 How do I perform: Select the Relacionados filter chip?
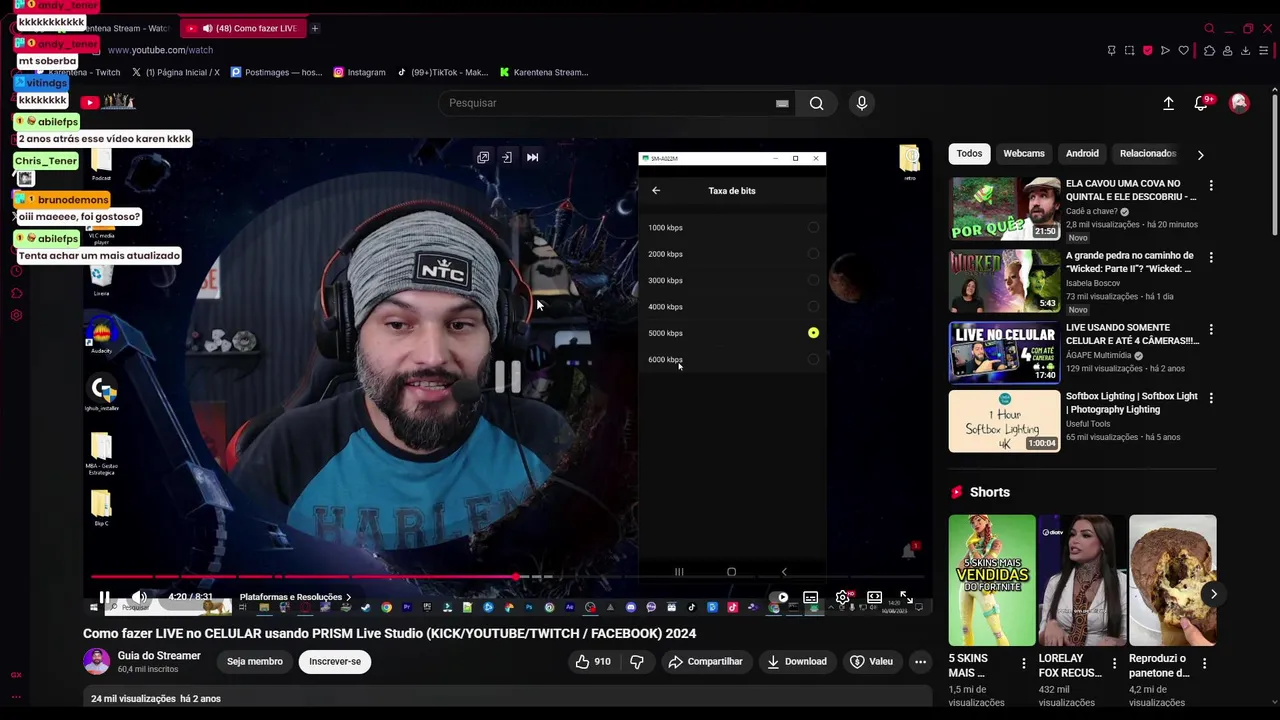click(x=1147, y=153)
